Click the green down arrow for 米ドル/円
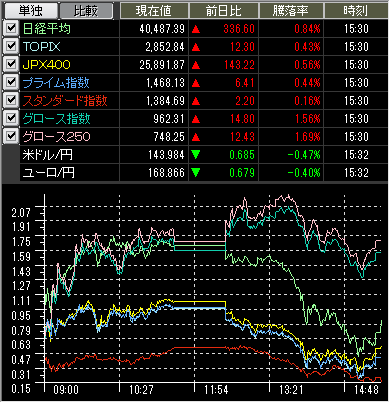Image resolution: width=390 pixels, height=403 pixels. pos(196,155)
